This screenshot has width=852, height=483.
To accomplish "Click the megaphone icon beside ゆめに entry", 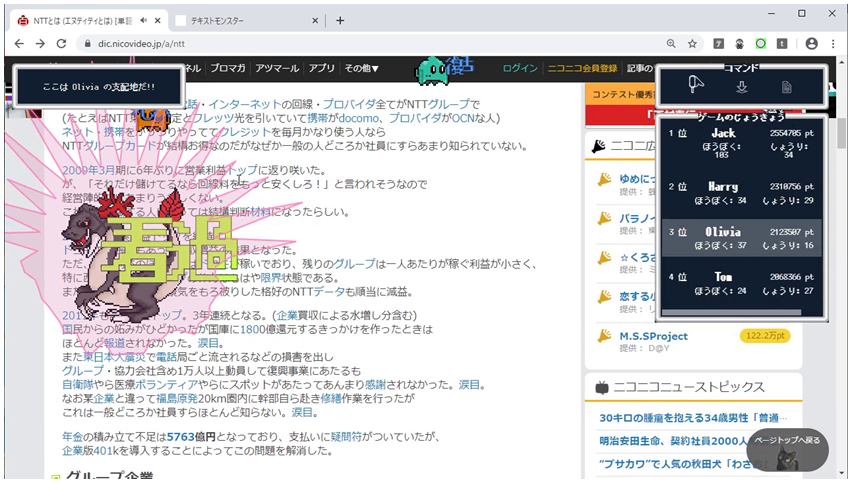I will [x=604, y=180].
